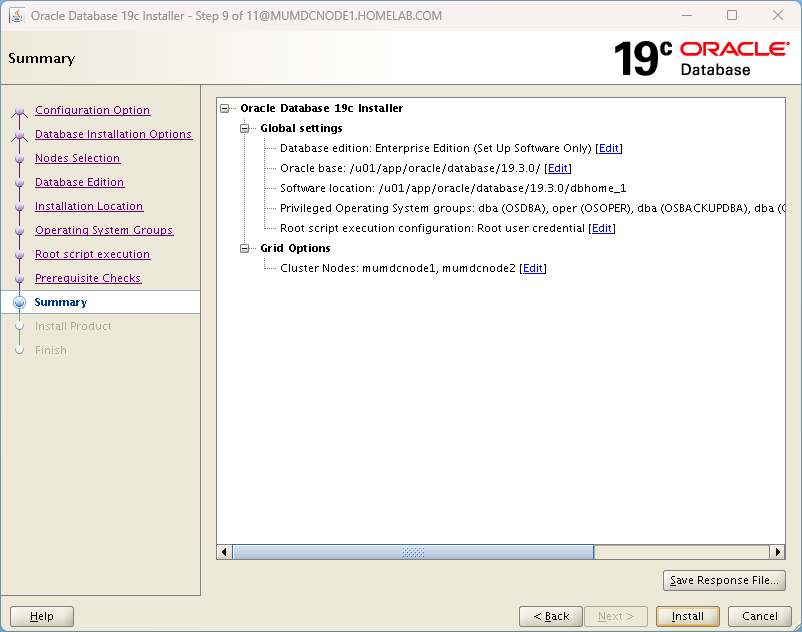This screenshot has height=632, width=802.
Task: Select the Oracle base Edit link
Action: tap(557, 168)
